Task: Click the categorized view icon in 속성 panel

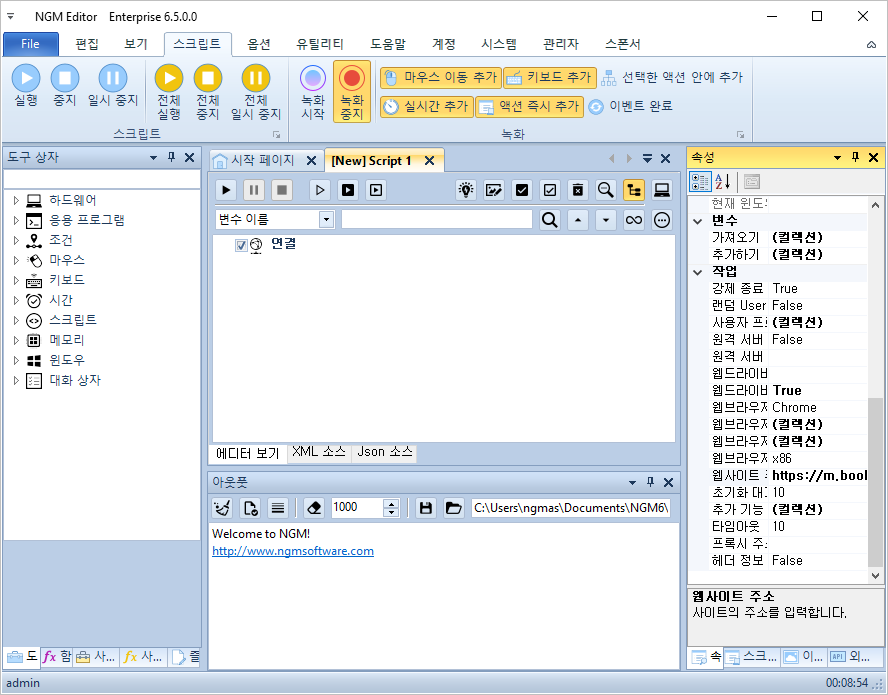Action: pyautogui.click(x=700, y=182)
